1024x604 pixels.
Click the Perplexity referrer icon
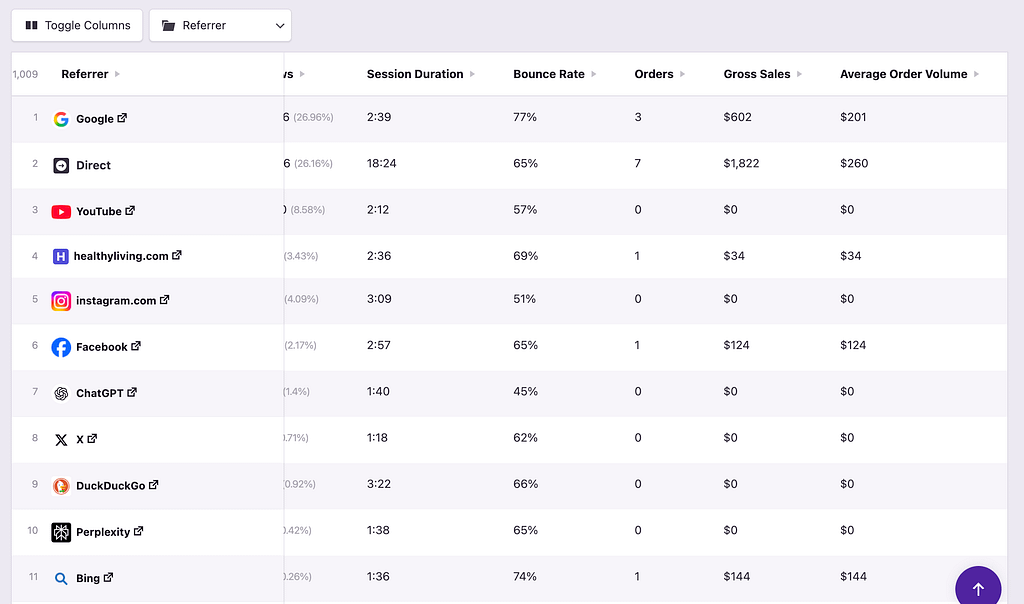(x=62, y=532)
